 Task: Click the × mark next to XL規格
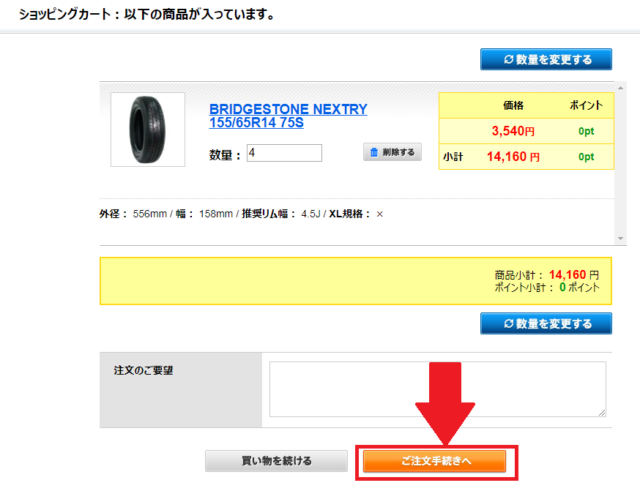[380, 214]
